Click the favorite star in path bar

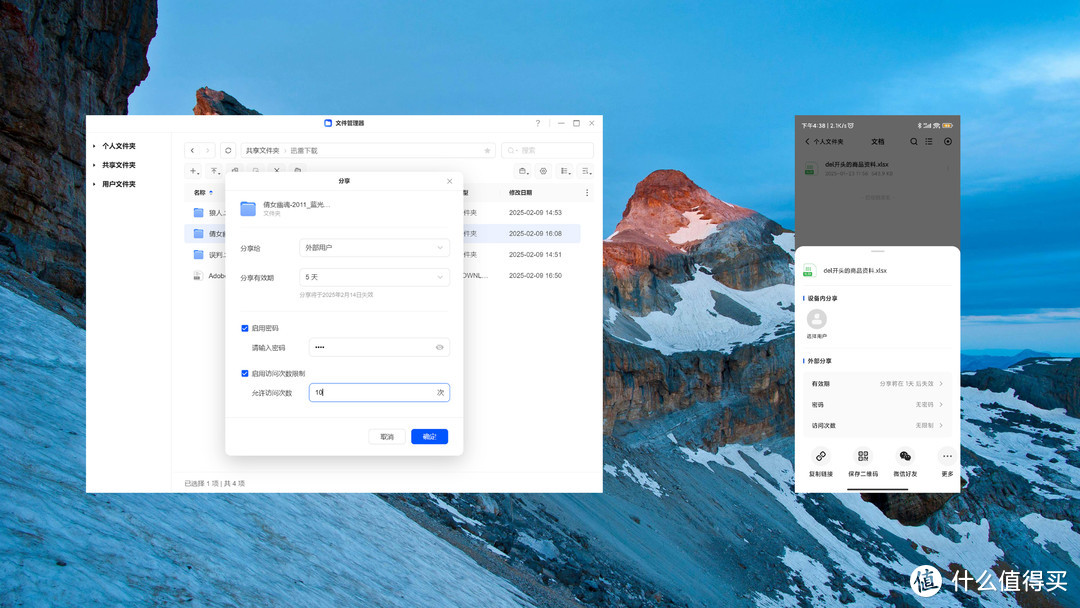click(x=487, y=151)
